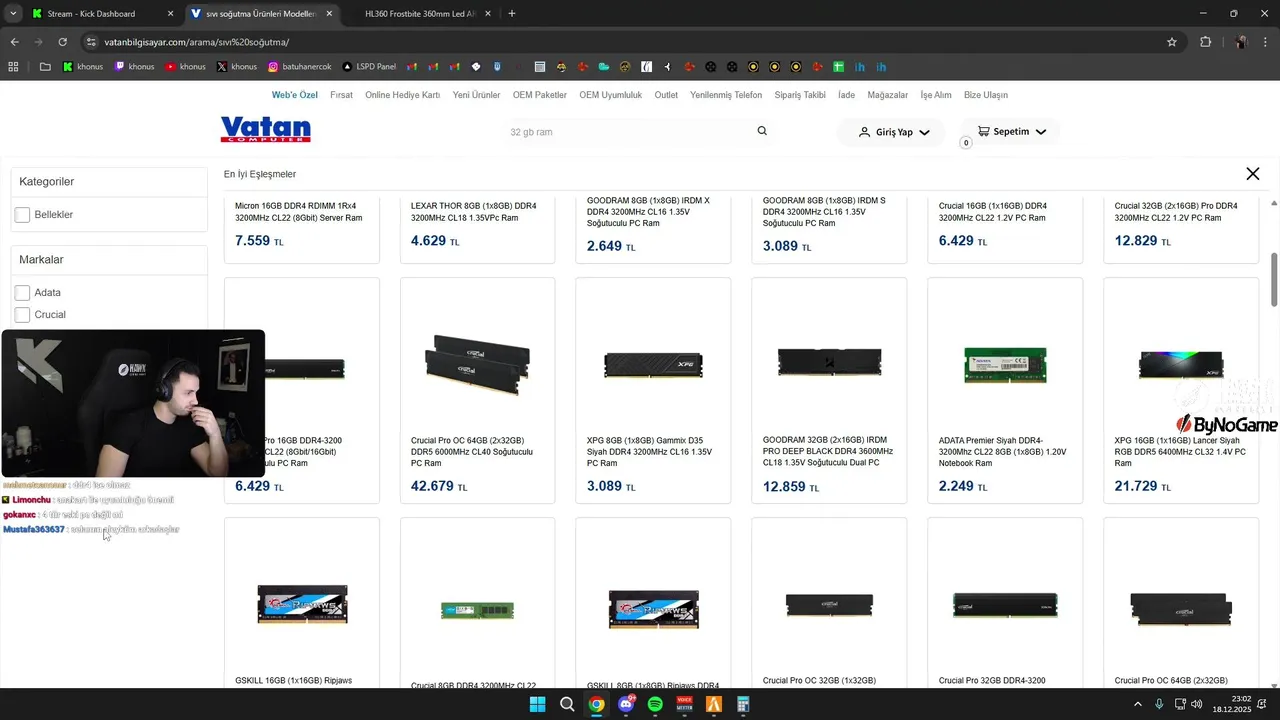Viewport: 1280px width, 720px height.
Task: Click the İşe Alım link
Action: point(936,95)
